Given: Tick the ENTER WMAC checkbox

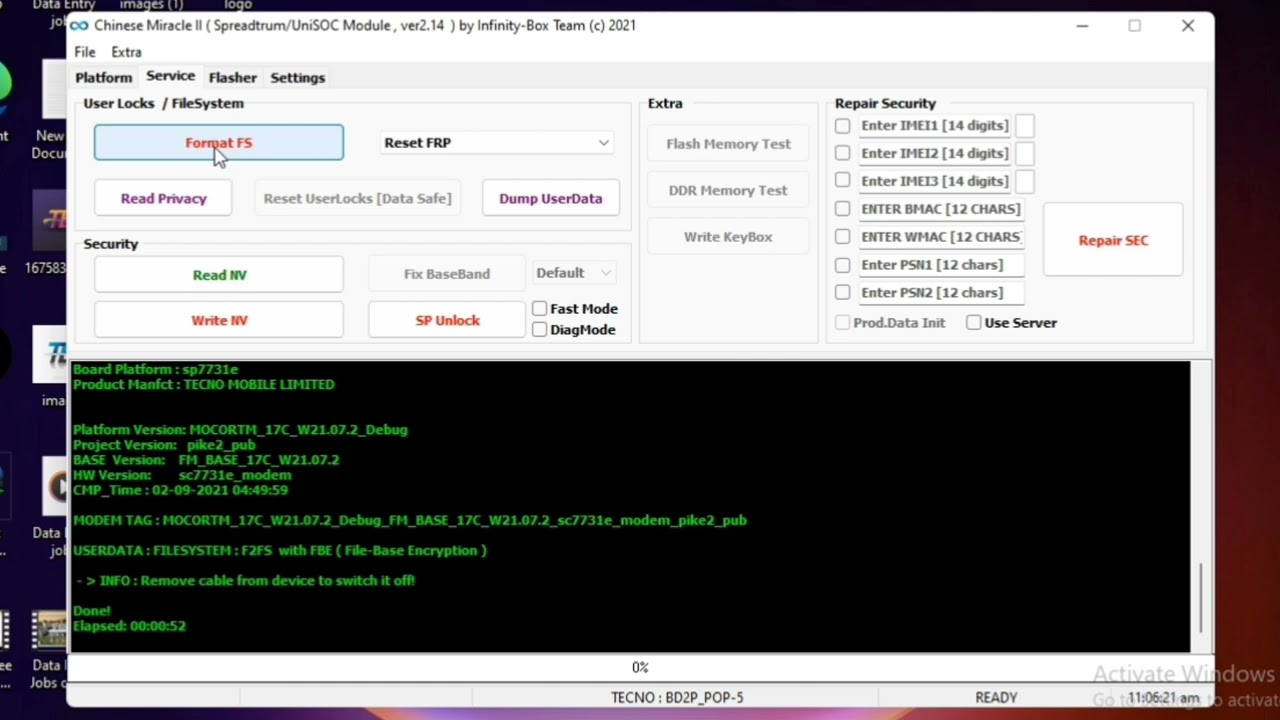Looking at the screenshot, I should [843, 236].
